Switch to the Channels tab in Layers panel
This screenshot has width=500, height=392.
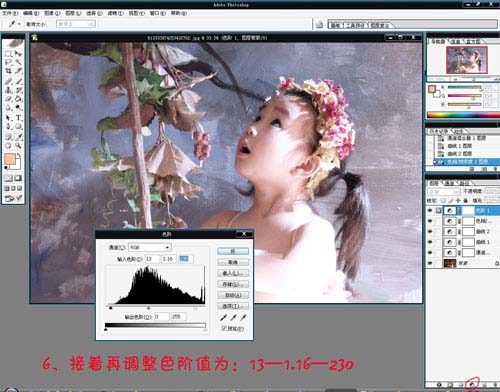point(449,183)
